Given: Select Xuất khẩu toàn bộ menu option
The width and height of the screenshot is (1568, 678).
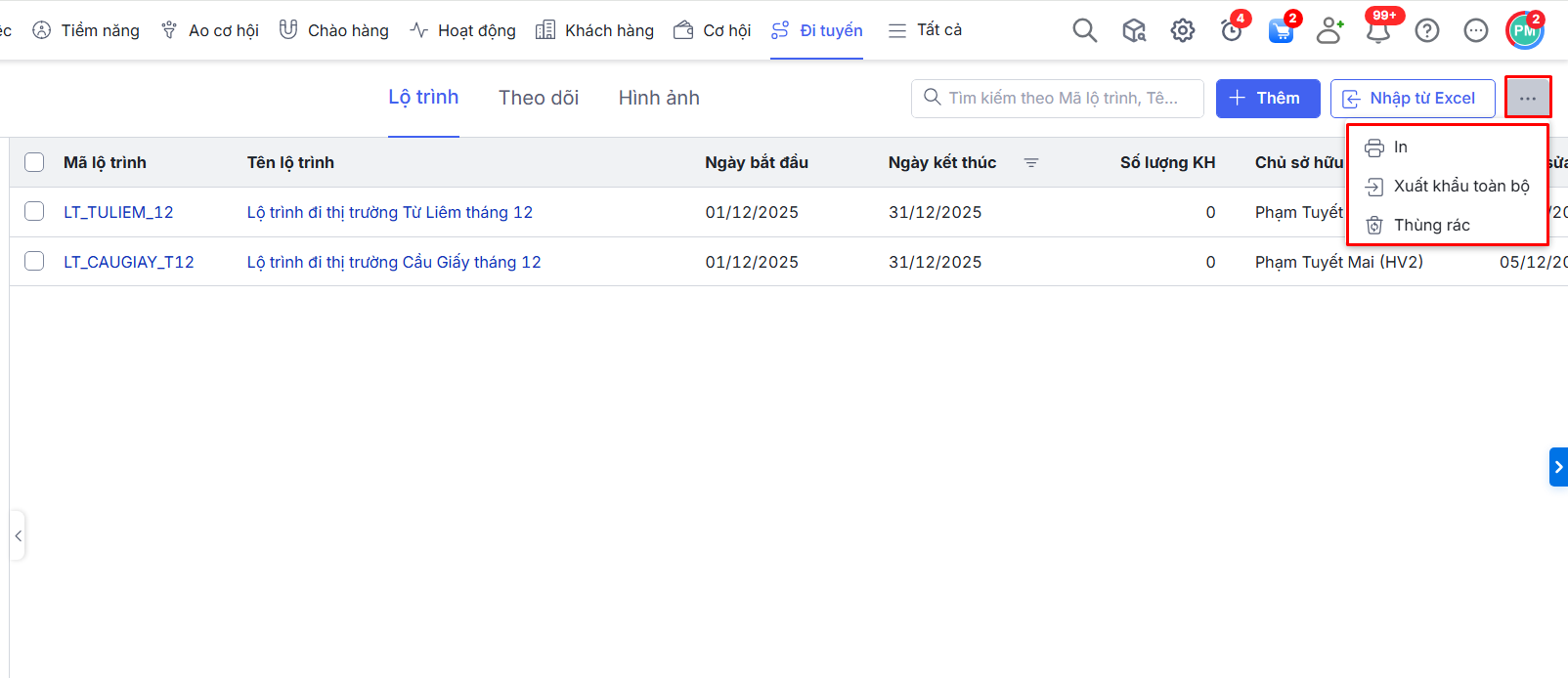Looking at the screenshot, I should [x=1460, y=186].
